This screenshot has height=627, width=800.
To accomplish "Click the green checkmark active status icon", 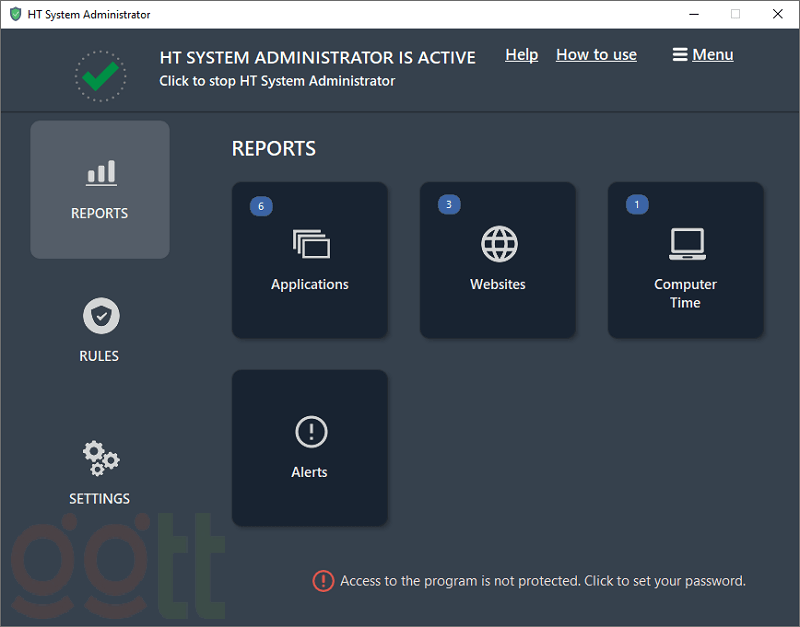I will tap(101, 75).
